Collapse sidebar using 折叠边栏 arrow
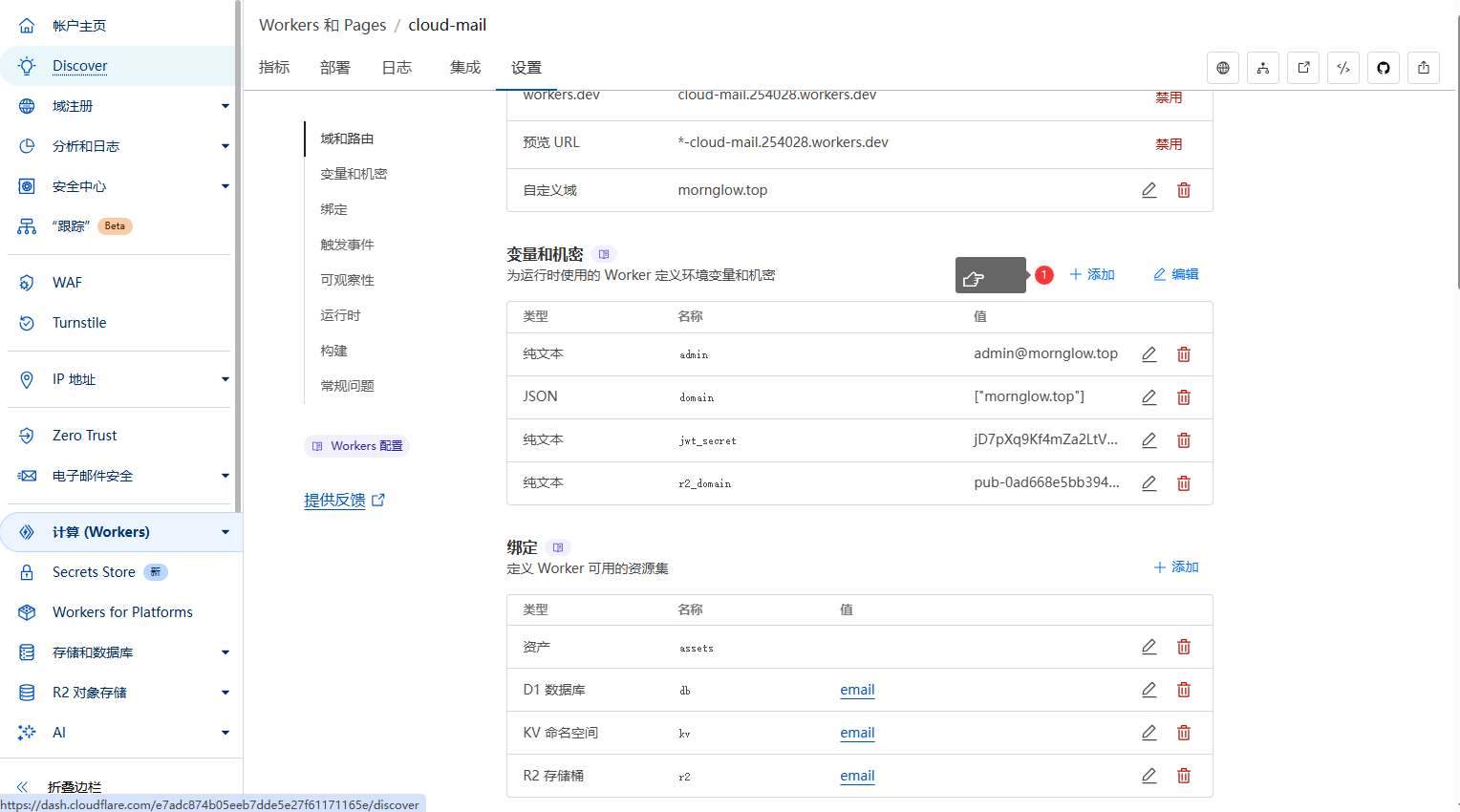 pyautogui.click(x=23, y=787)
